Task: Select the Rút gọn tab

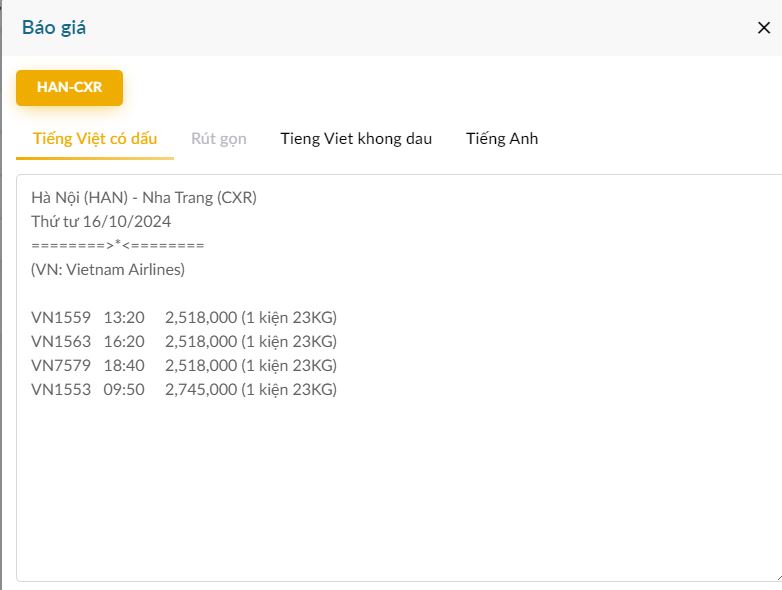Action: click(x=218, y=139)
